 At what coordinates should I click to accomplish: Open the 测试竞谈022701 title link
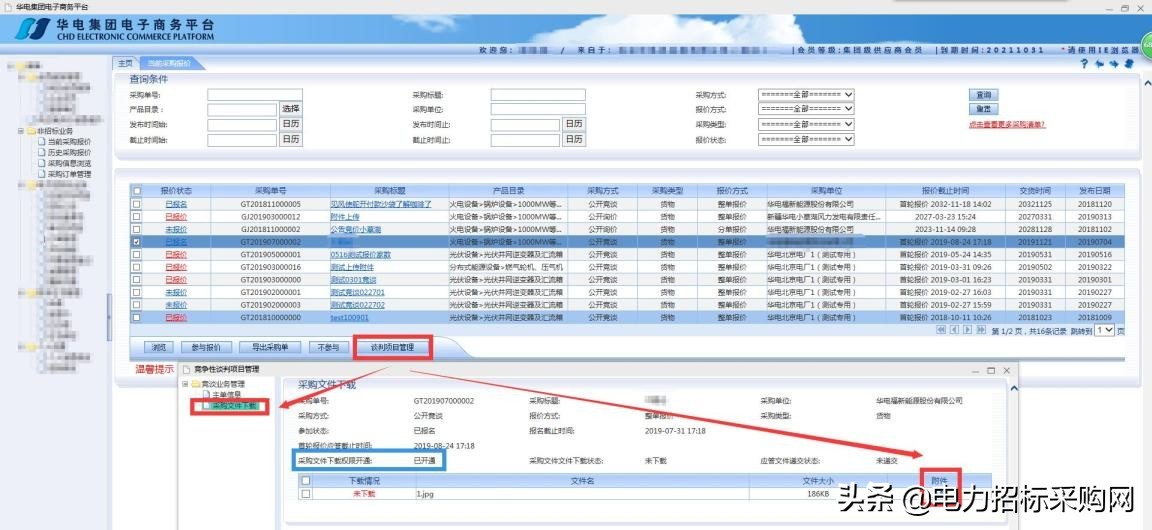pos(357,292)
